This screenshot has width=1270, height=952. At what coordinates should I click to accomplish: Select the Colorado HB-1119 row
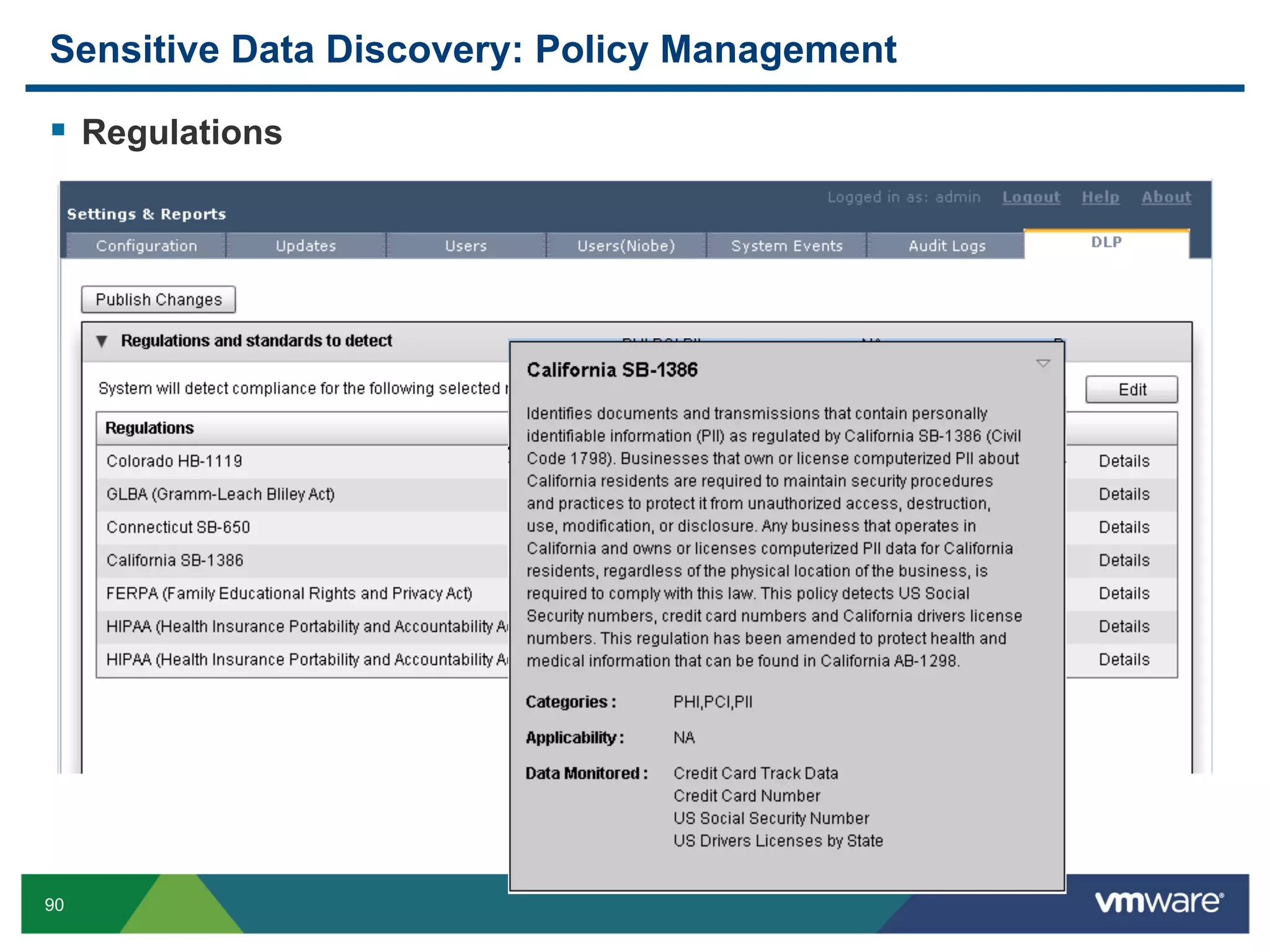click(x=303, y=461)
